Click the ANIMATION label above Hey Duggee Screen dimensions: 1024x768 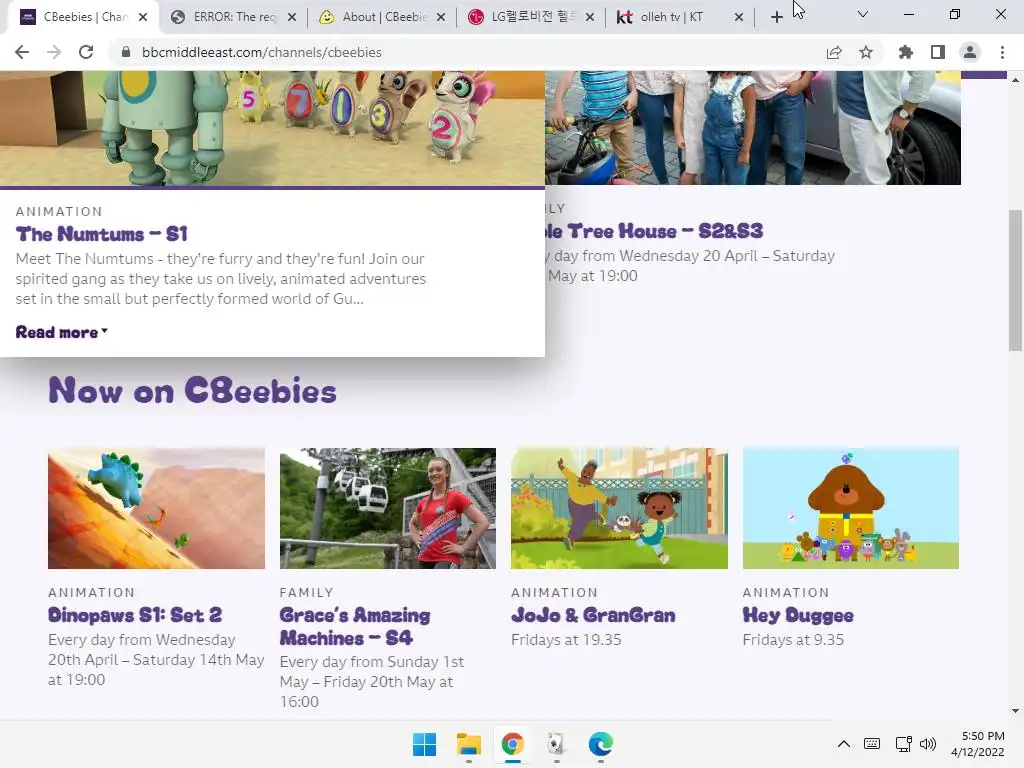coord(786,592)
